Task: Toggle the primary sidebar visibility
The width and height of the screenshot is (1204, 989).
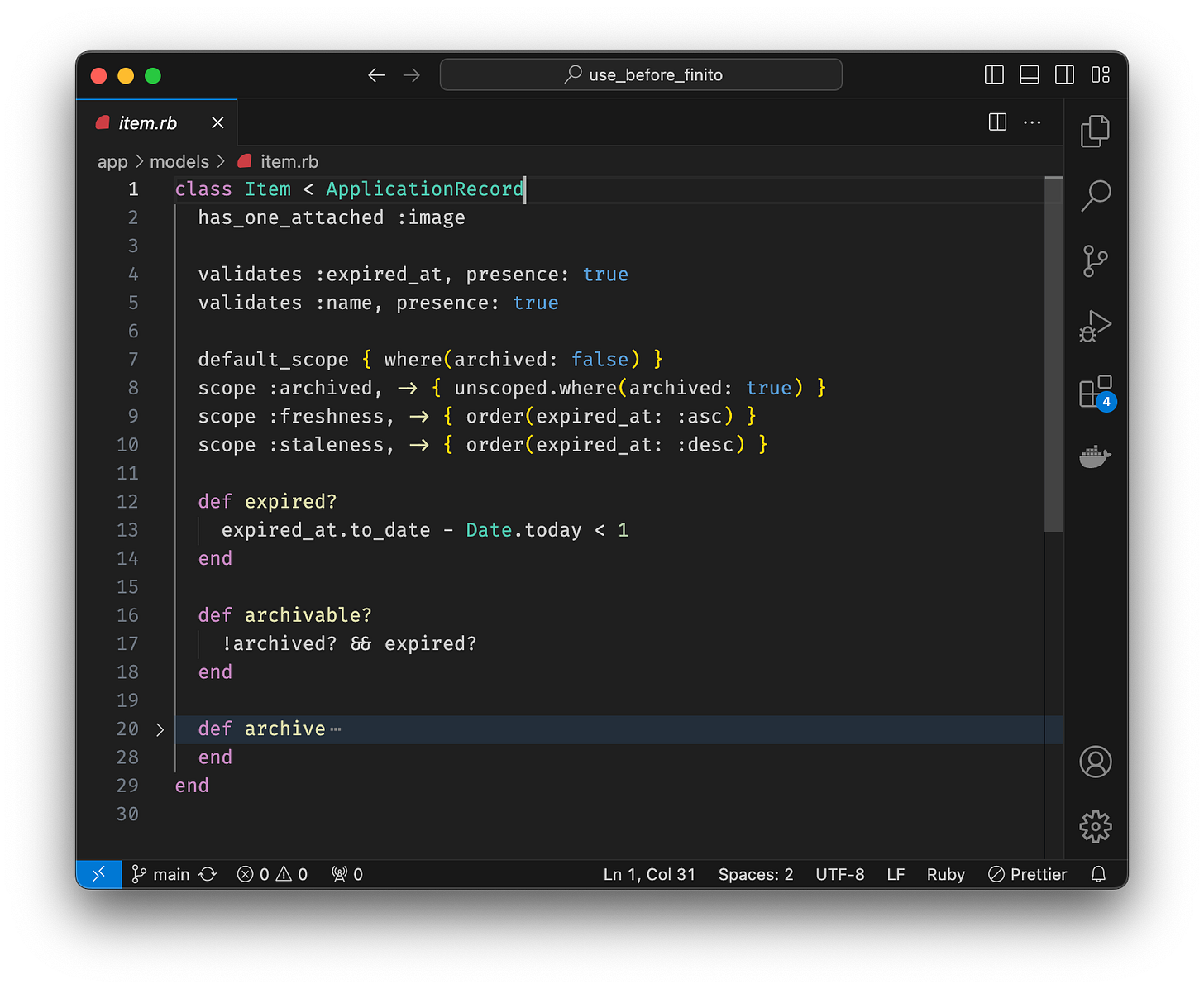Action: pyautogui.click(x=993, y=74)
